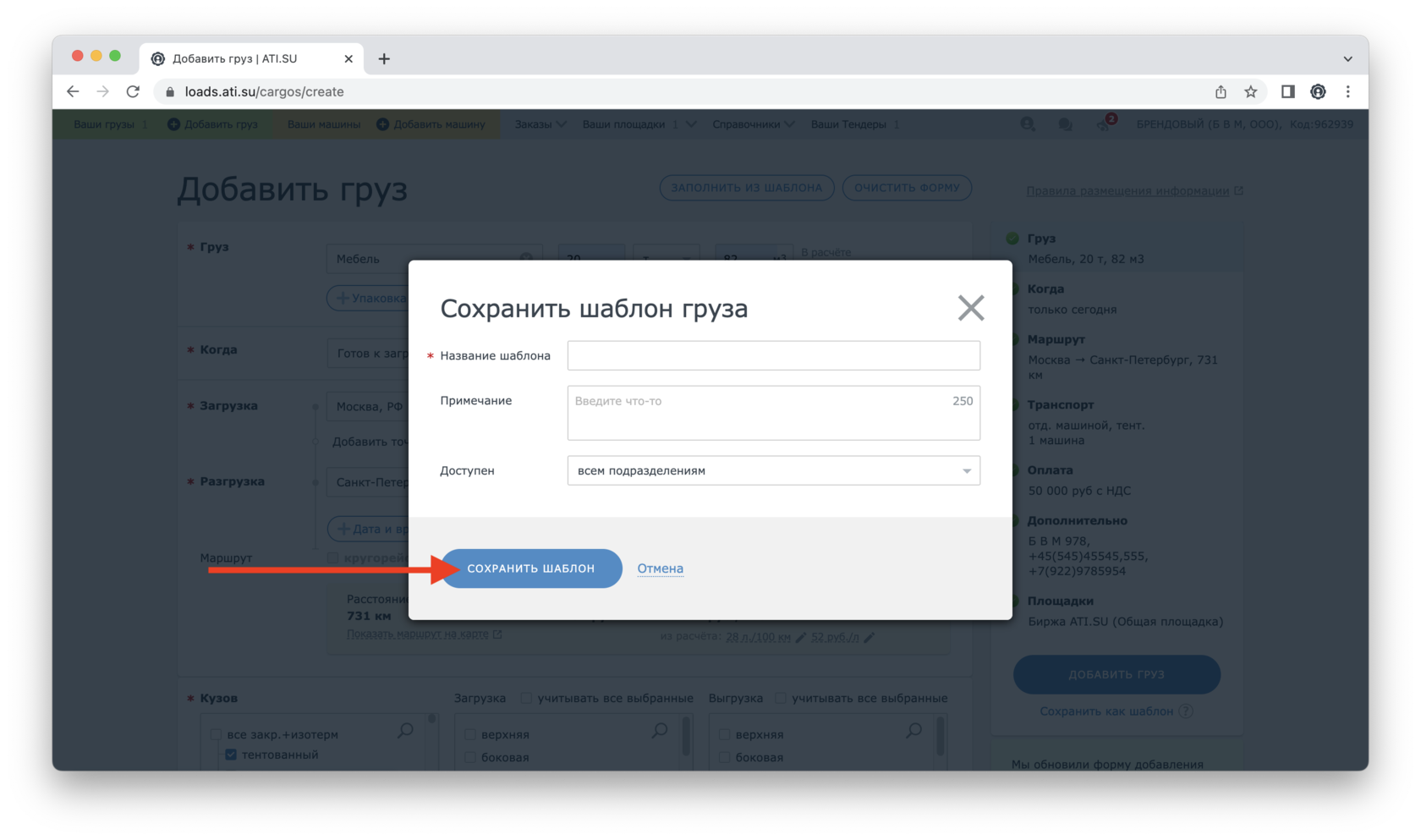Expand the Заказы menu
Screen dimensions: 1421x840
click(540, 124)
